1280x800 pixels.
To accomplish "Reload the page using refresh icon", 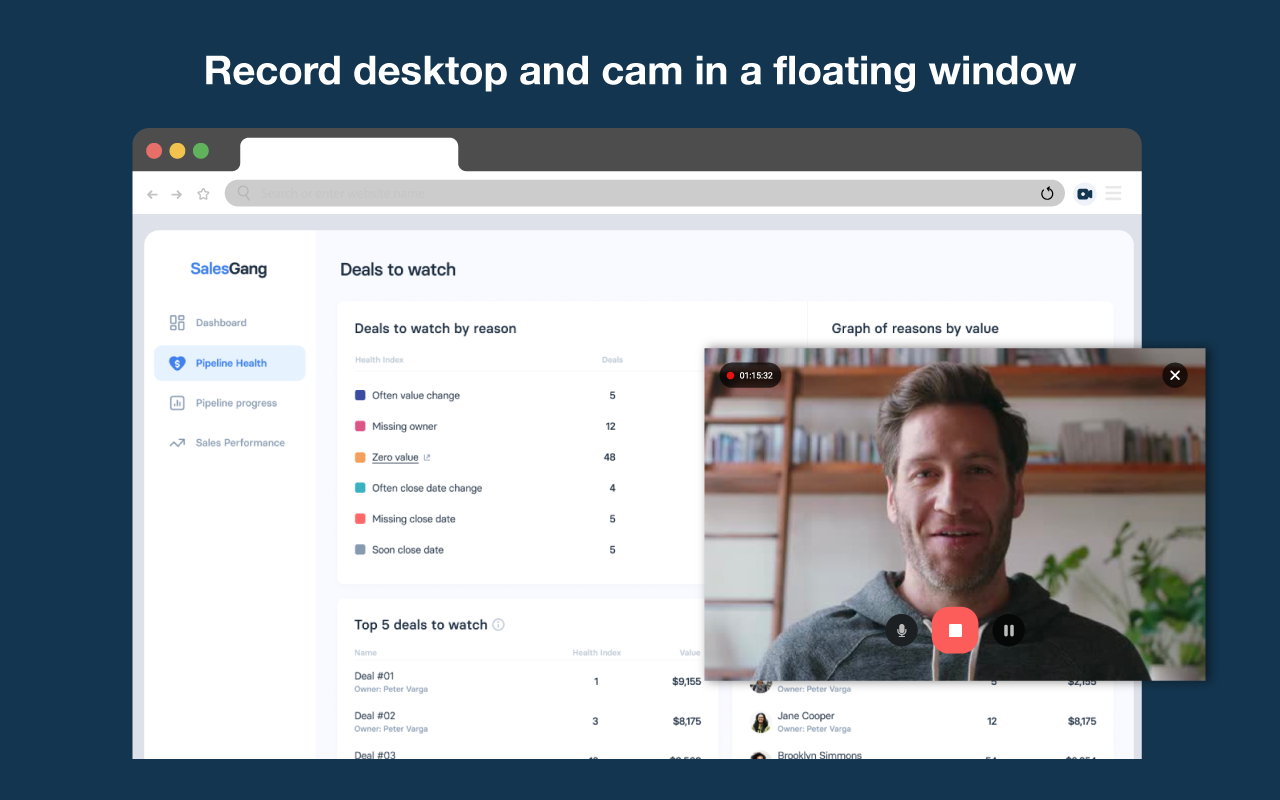I will [x=1047, y=194].
